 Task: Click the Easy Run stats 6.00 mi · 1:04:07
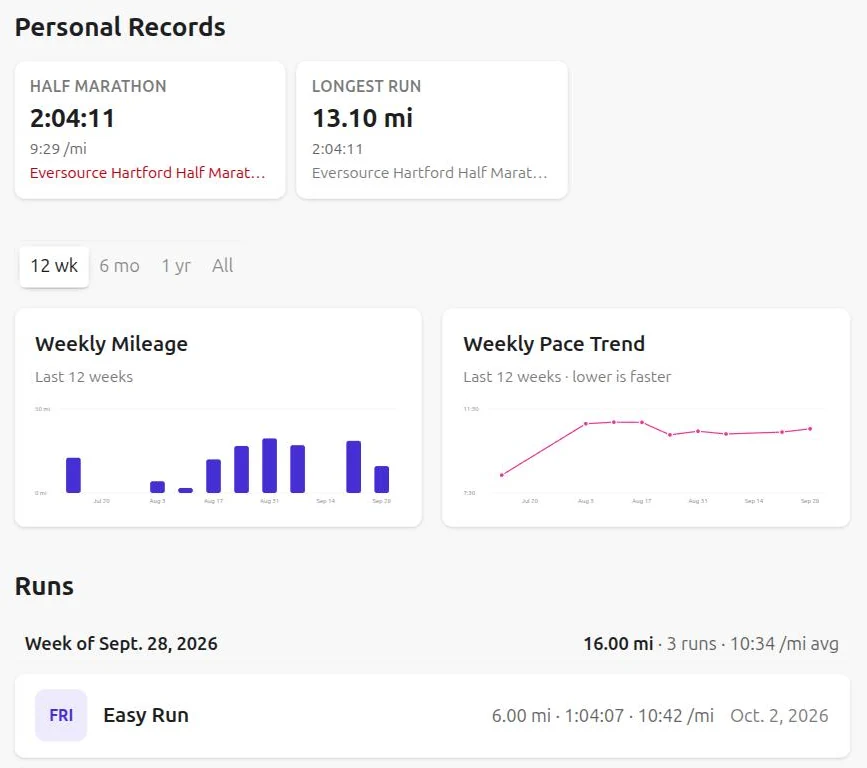(x=558, y=715)
